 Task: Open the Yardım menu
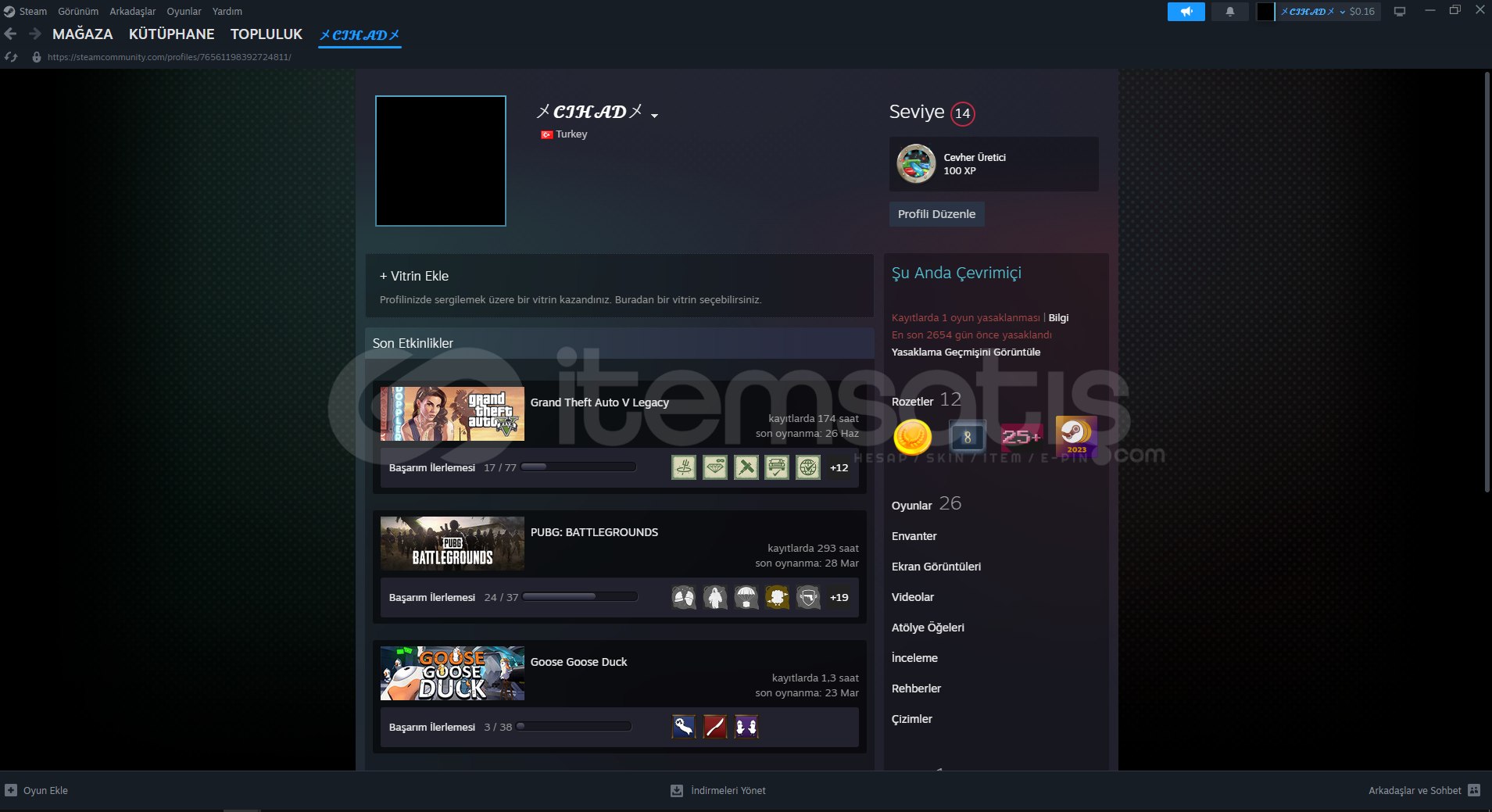pyautogui.click(x=227, y=11)
